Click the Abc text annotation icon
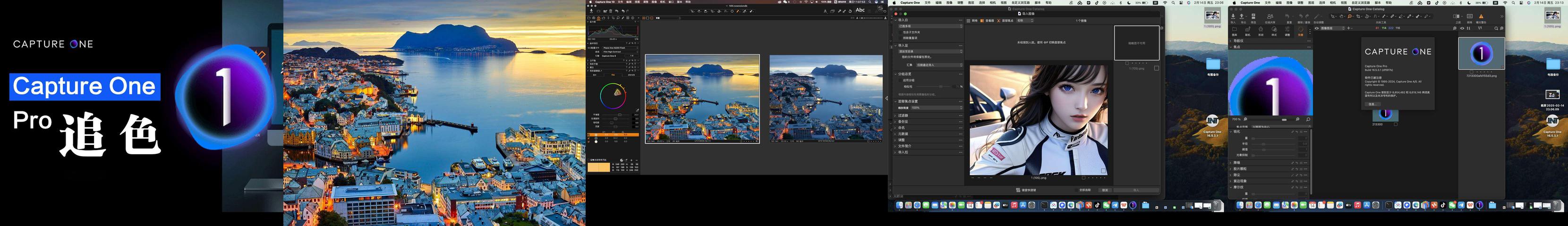The image size is (1568, 226). [x=860, y=10]
